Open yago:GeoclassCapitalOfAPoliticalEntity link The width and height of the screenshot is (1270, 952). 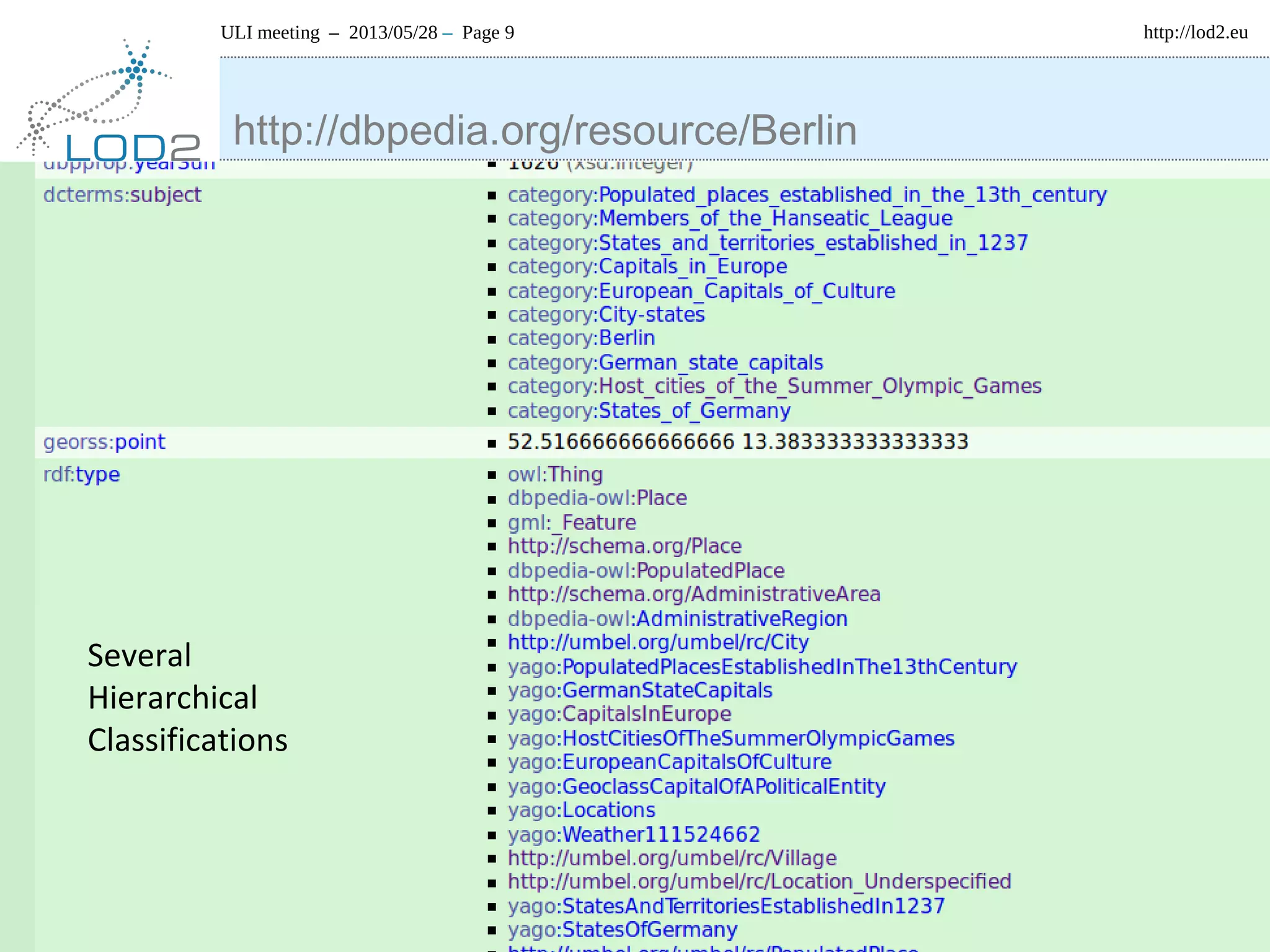click(696, 787)
